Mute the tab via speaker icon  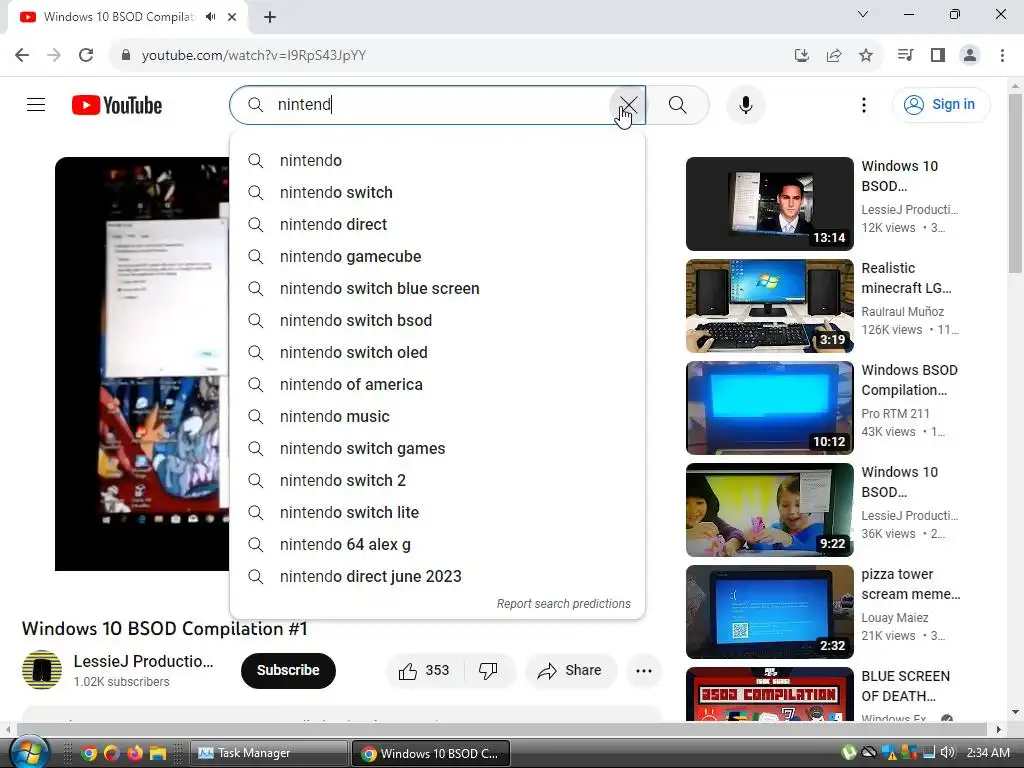[210, 17]
